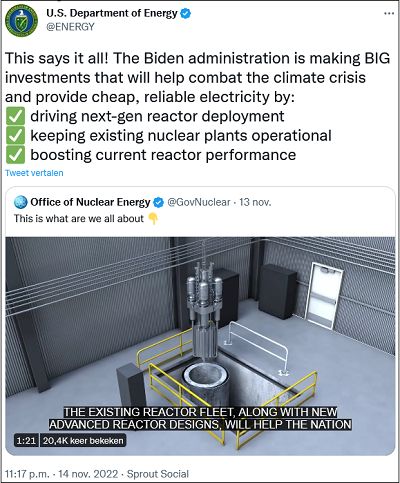Click the Sprout Social source label
The image size is (400, 483).
click(158, 474)
